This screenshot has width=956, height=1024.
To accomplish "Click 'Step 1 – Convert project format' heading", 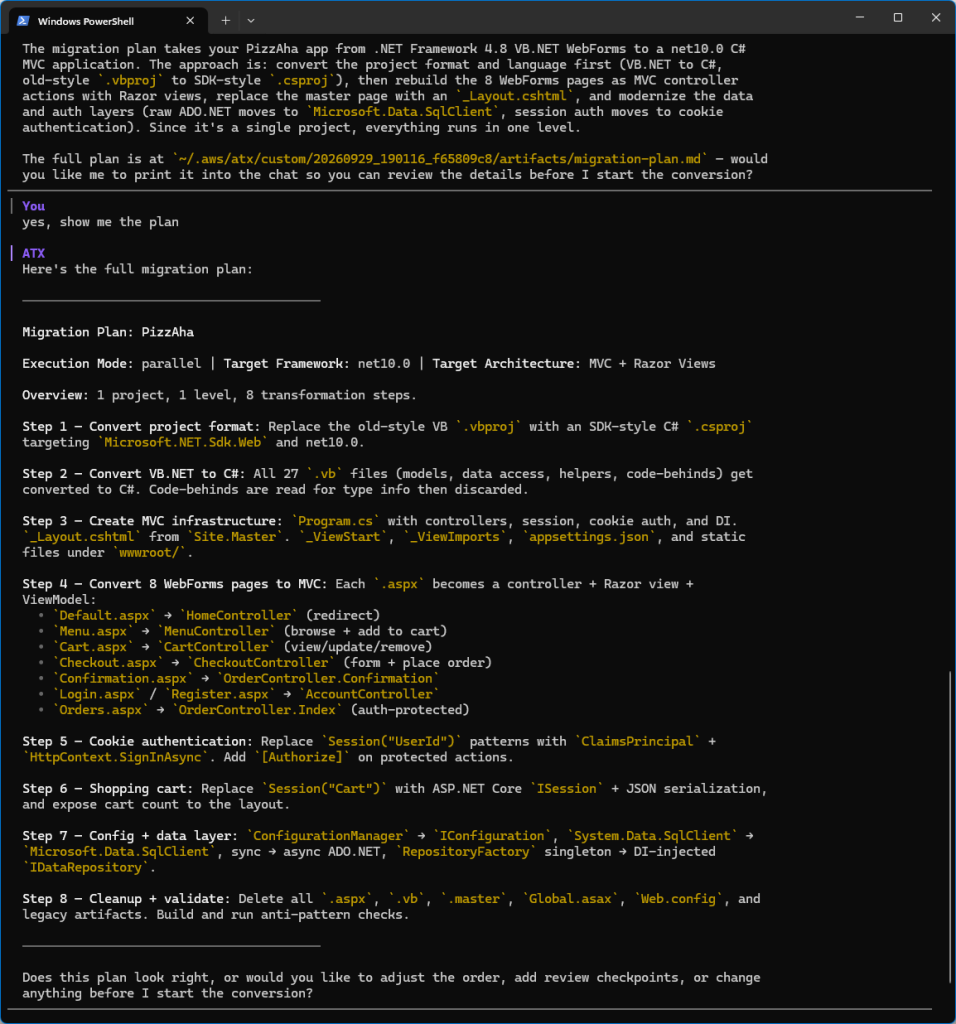I will 141,426.
